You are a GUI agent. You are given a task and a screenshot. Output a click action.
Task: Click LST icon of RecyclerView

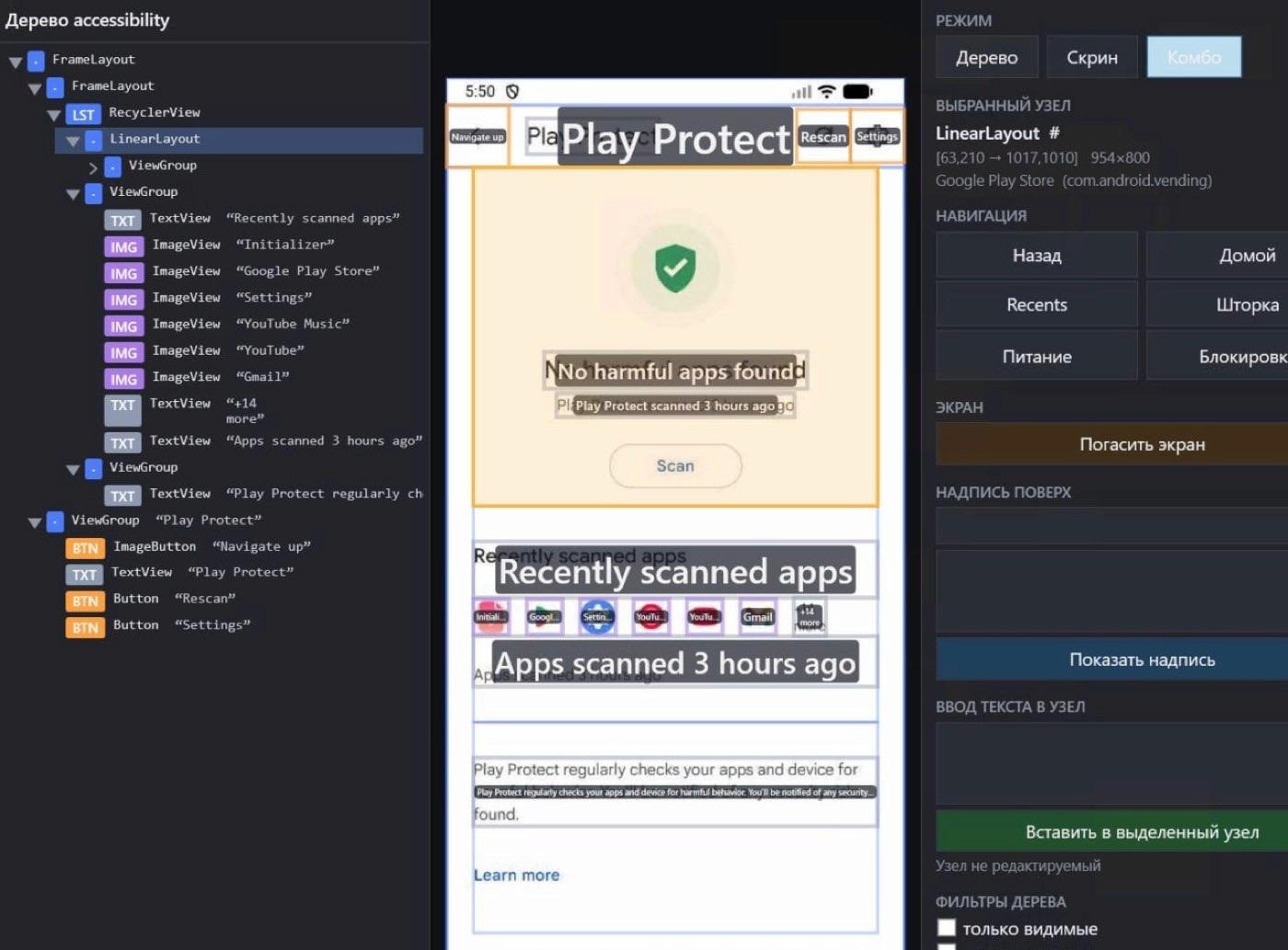pos(84,114)
